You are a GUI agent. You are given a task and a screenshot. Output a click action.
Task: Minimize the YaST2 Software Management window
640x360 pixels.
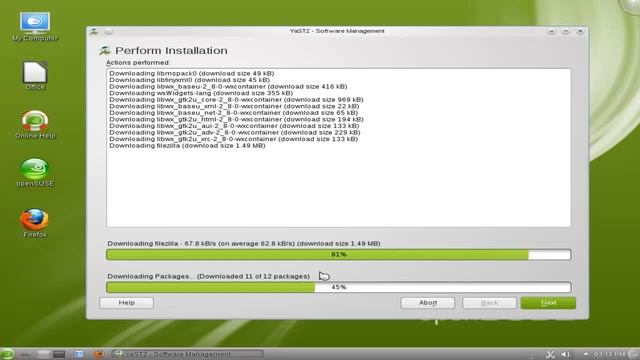(x=551, y=31)
